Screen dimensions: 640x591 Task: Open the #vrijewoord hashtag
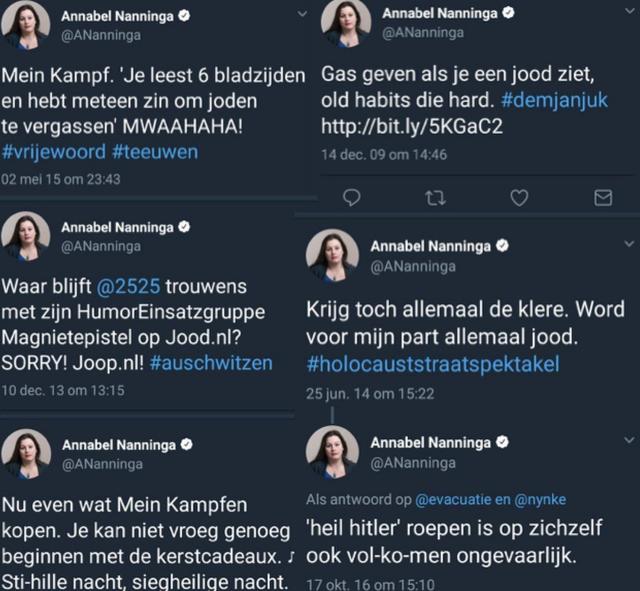[x=52, y=152]
